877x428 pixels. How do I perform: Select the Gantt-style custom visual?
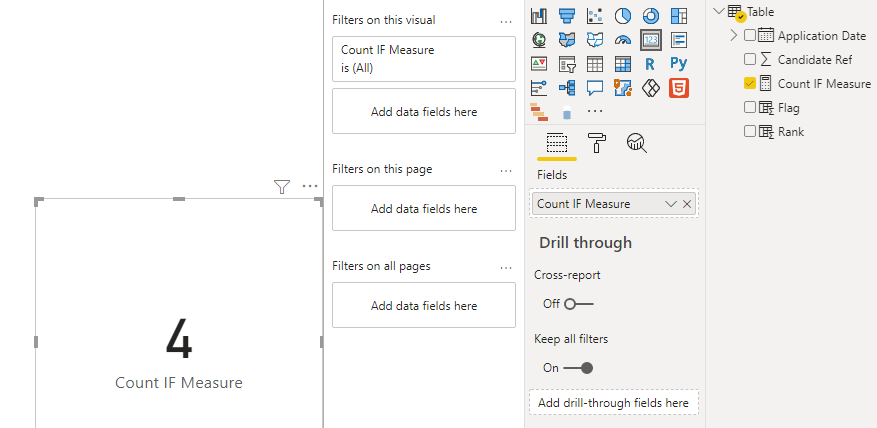[x=539, y=111]
